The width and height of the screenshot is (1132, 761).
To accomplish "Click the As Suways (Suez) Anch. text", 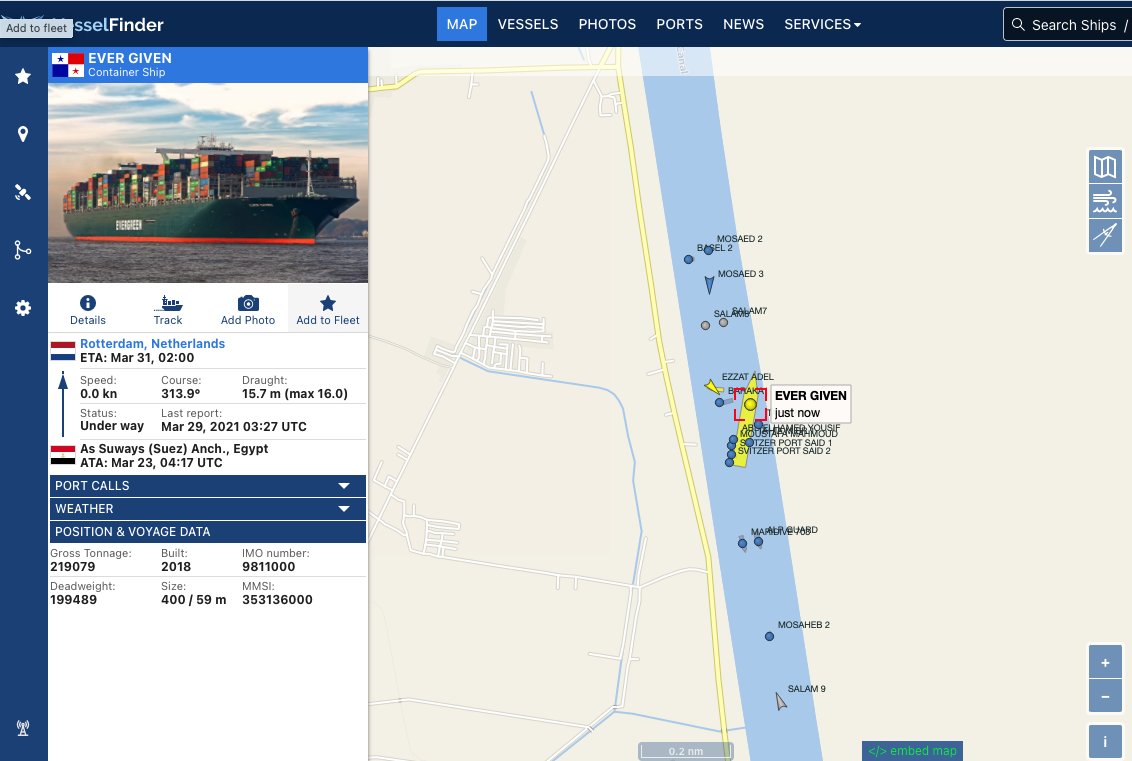I will coord(174,448).
